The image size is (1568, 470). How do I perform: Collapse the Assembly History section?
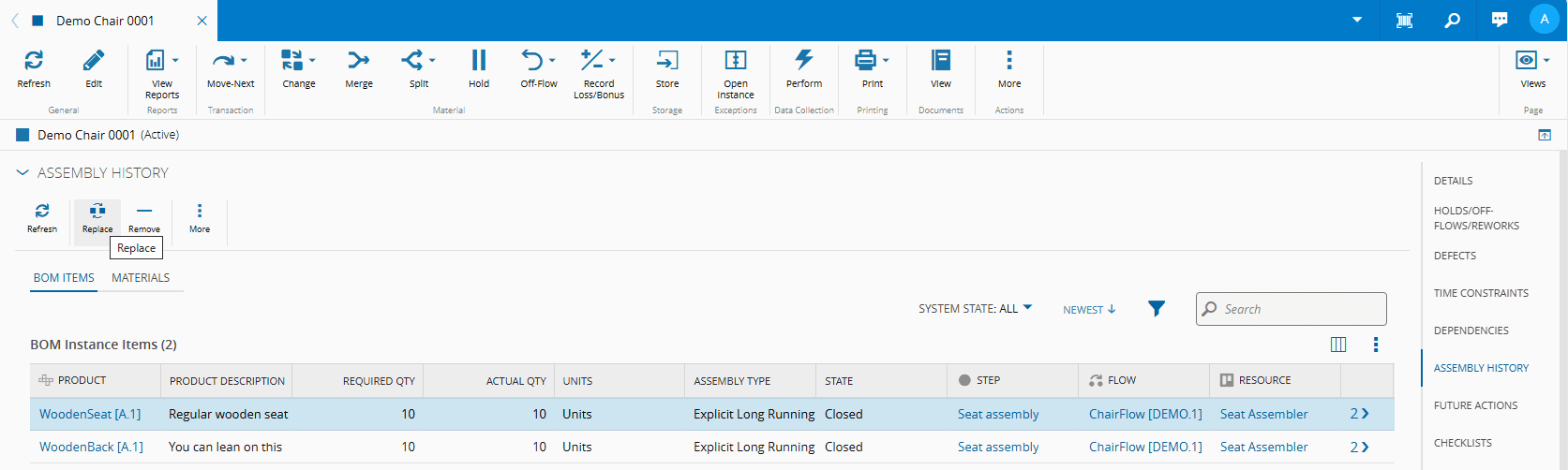22,173
